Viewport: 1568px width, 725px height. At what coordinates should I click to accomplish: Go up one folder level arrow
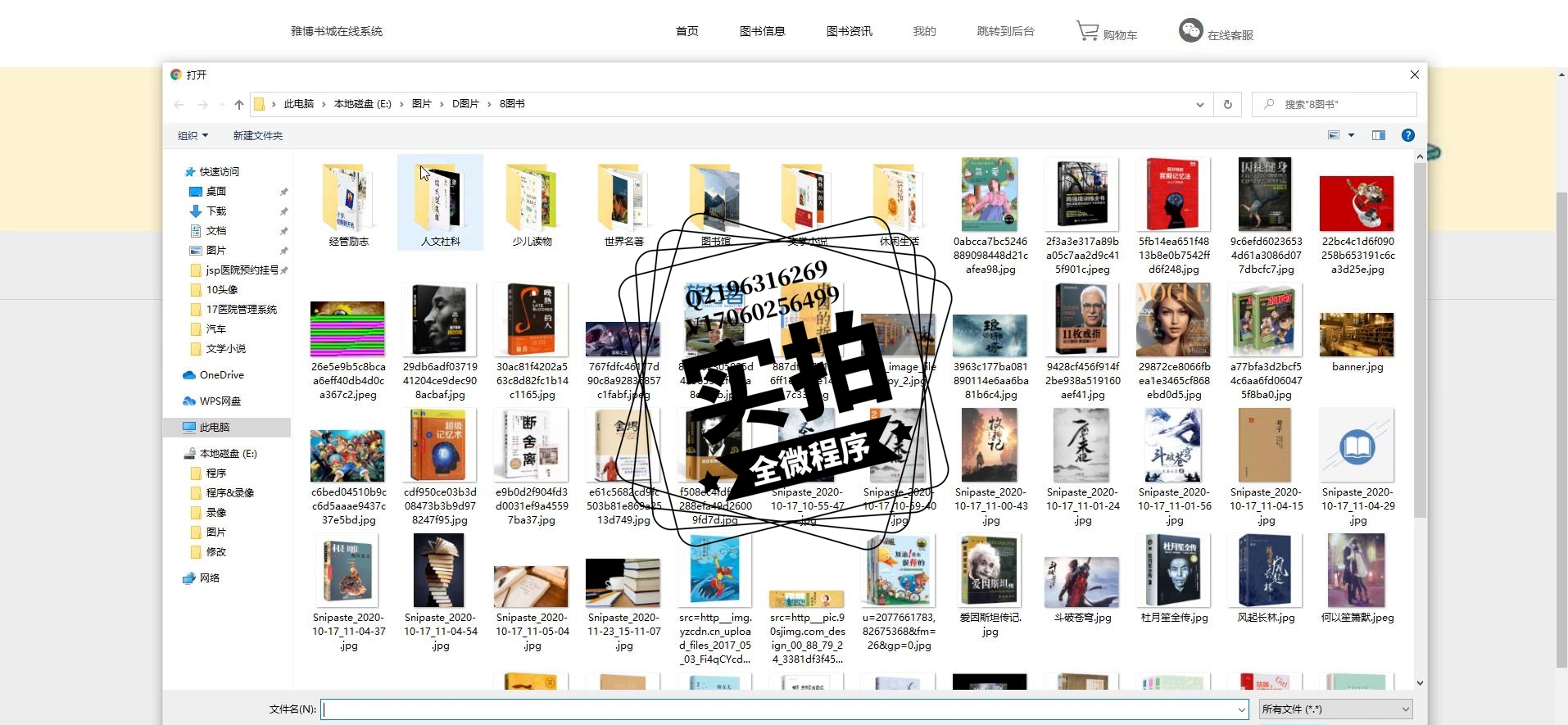click(239, 105)
